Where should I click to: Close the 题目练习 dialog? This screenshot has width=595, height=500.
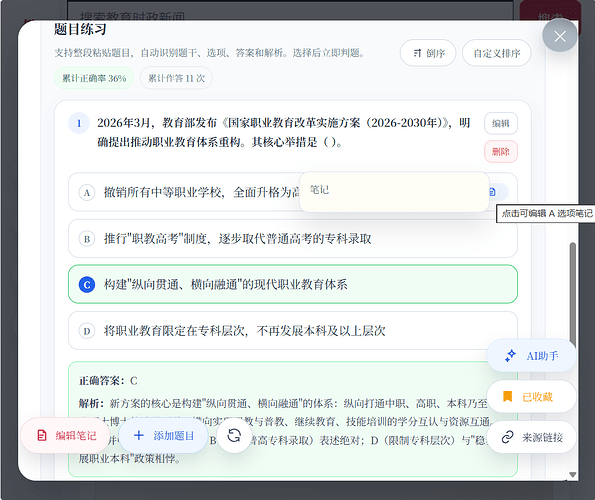(560, 36)
